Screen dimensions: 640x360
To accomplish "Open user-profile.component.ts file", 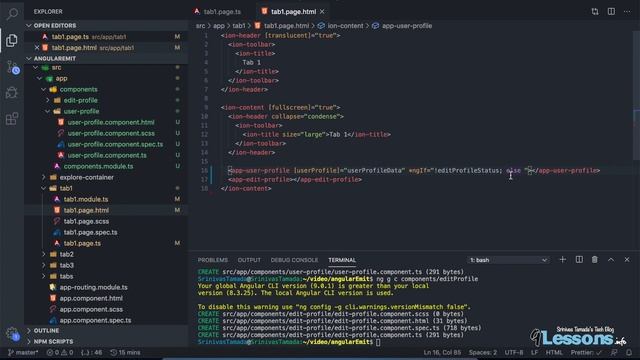I will pos(106,155).
